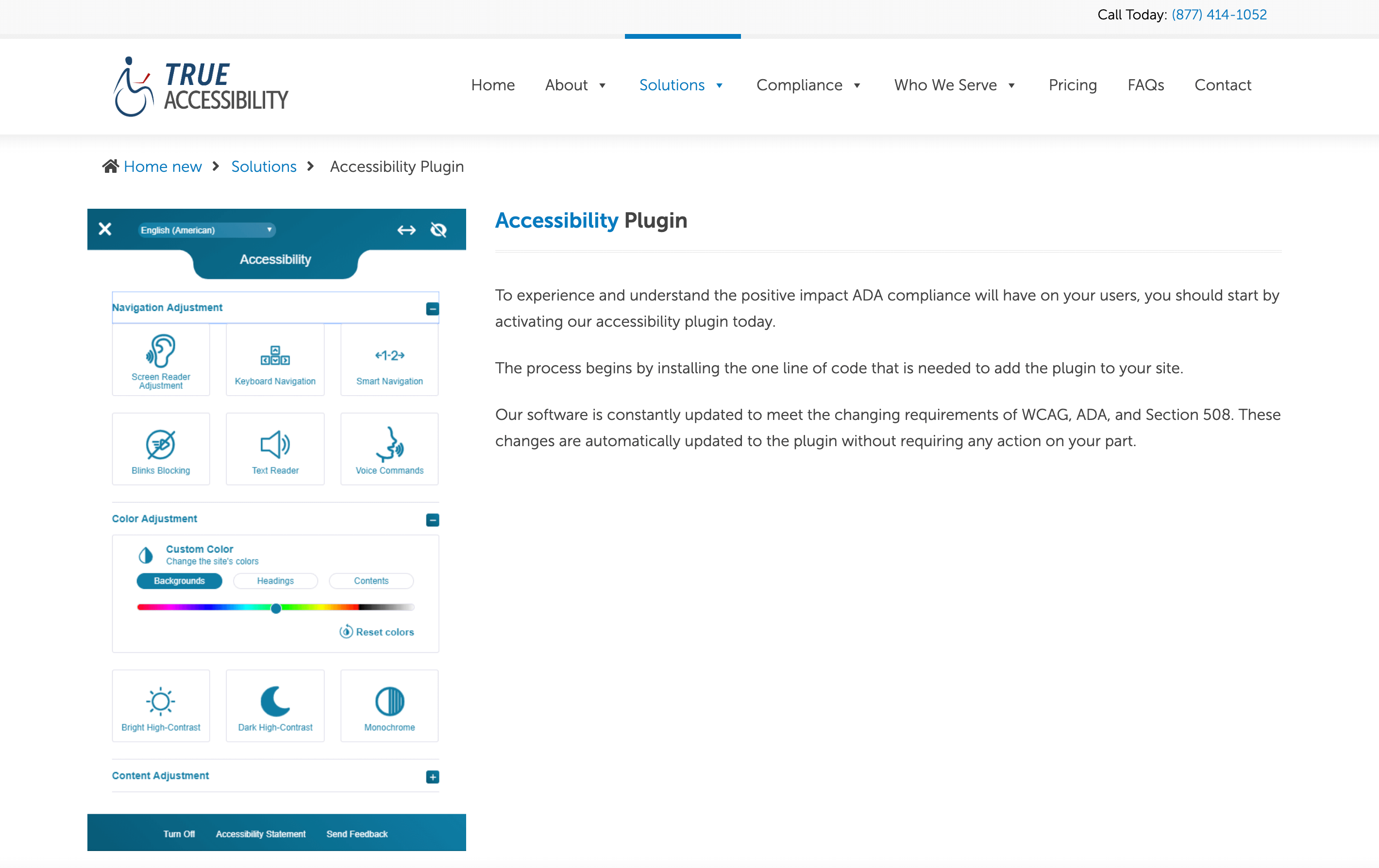Call the (877) 414-1052 phone link
The height and width of the screenshot is (868, 1379).
[x=1219, y=15]
